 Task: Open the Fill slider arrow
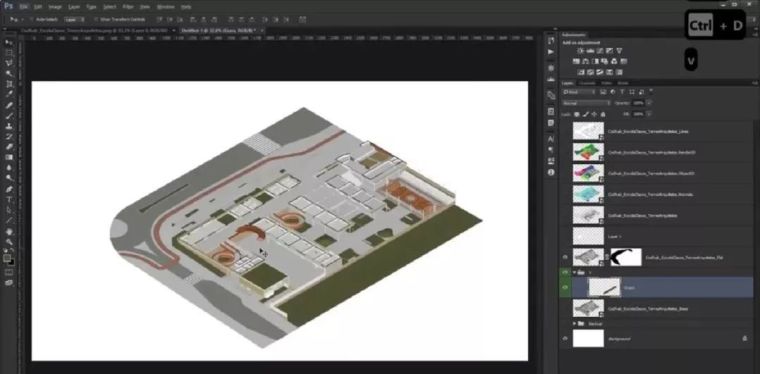point(649,114)
